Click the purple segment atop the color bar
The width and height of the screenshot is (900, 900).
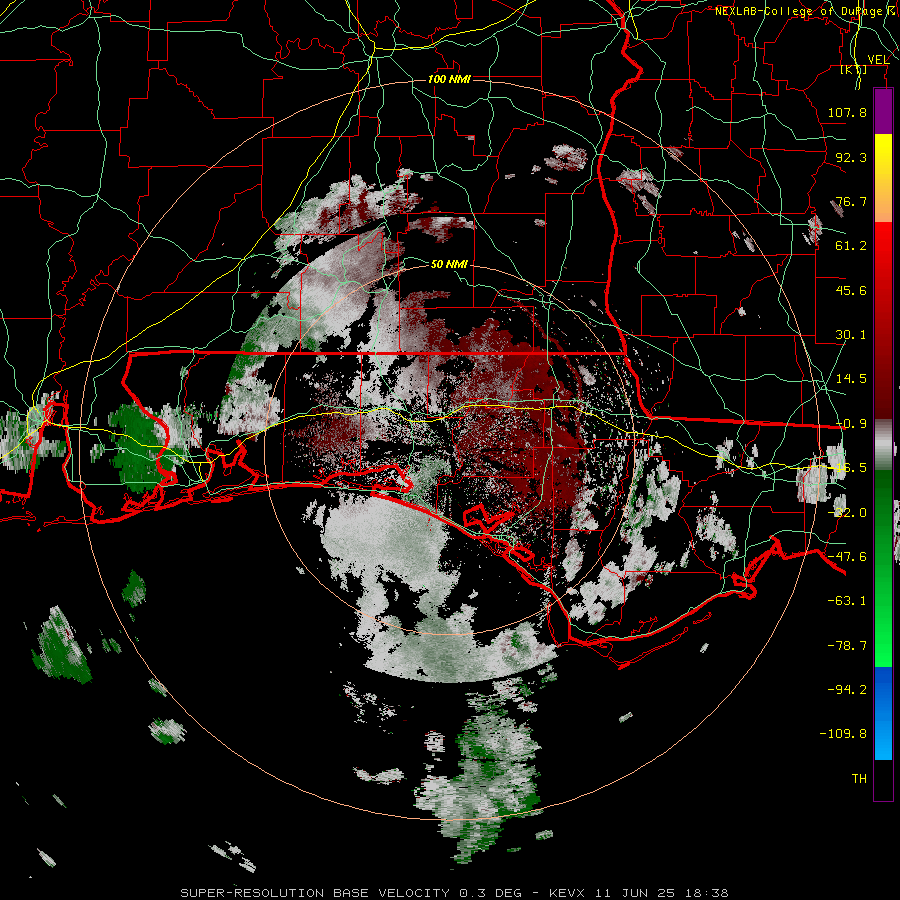883,112
